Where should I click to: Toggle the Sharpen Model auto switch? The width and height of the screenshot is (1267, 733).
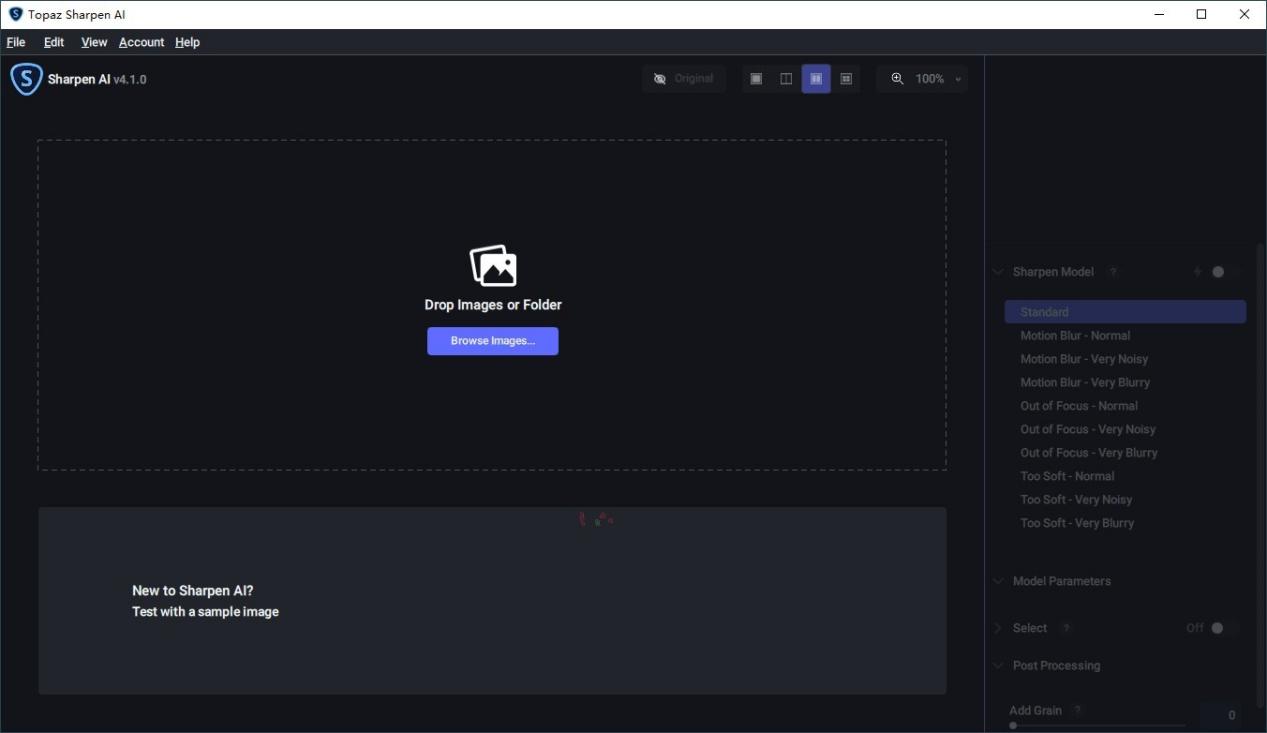1222,272
